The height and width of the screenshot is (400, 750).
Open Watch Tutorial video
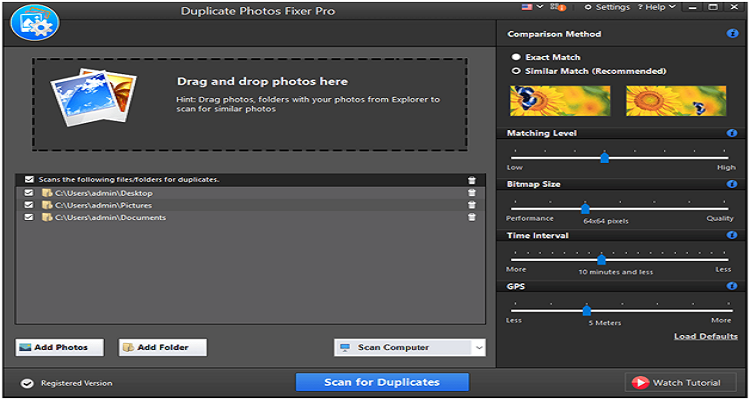(x=681, y=382)
